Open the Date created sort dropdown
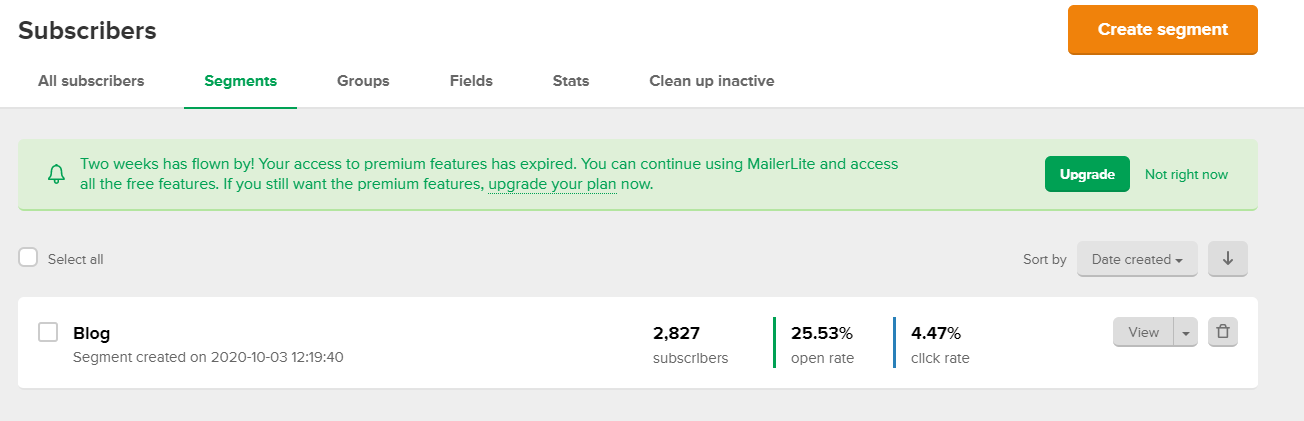1304x421 pixels. 1136,259
